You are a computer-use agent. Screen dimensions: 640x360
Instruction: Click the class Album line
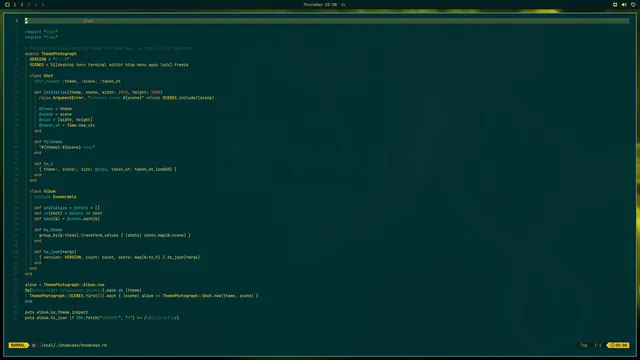pos(42,191)
